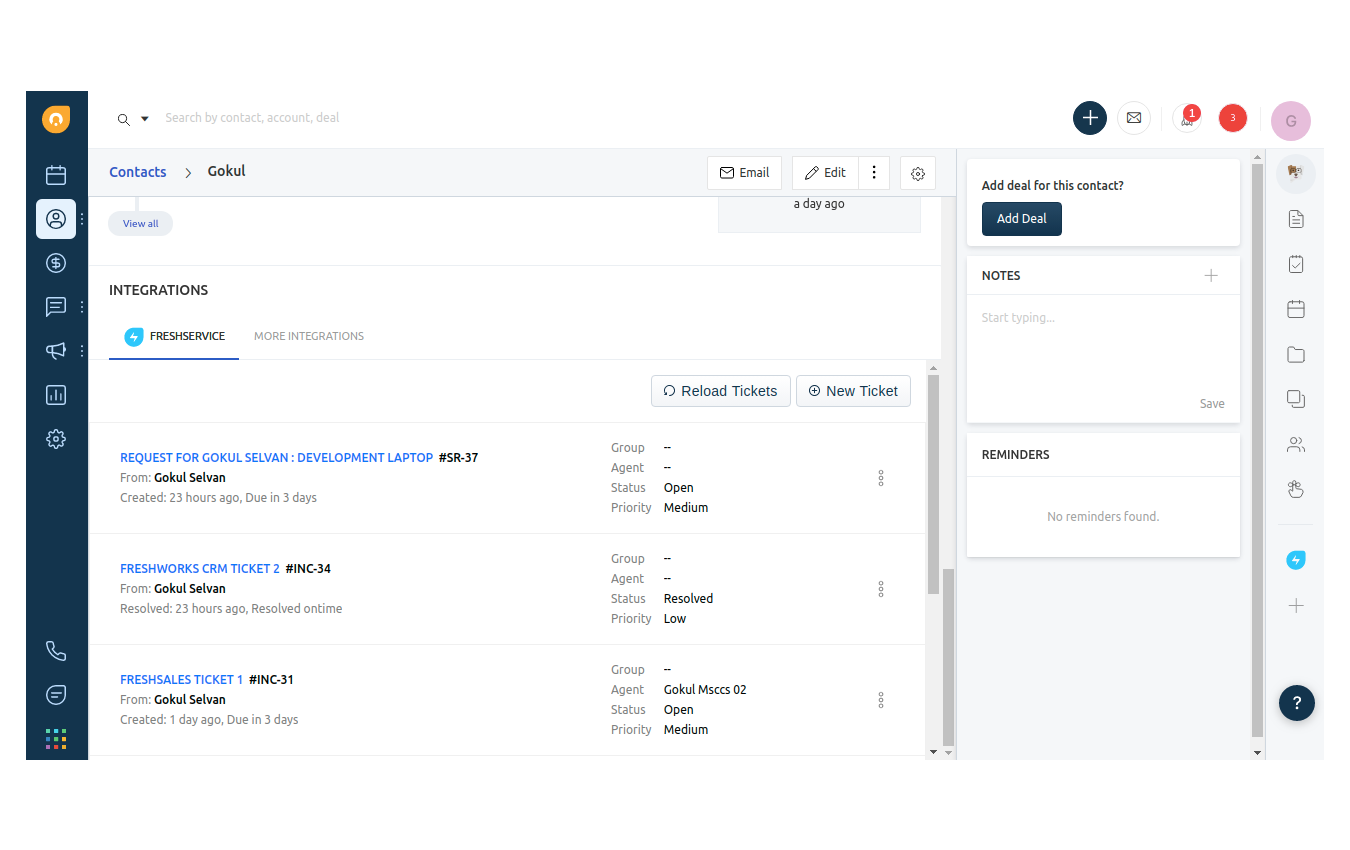The width and height of the screenshot is (1350, 850).
Task: Click the Email button
Action: point(744,173)
